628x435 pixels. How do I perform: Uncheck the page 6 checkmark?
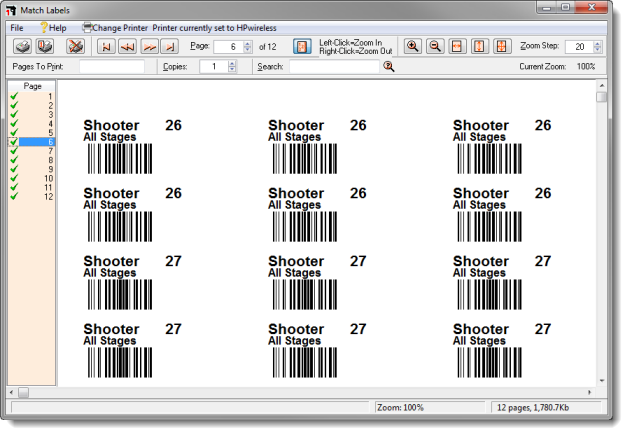point(14,142)
